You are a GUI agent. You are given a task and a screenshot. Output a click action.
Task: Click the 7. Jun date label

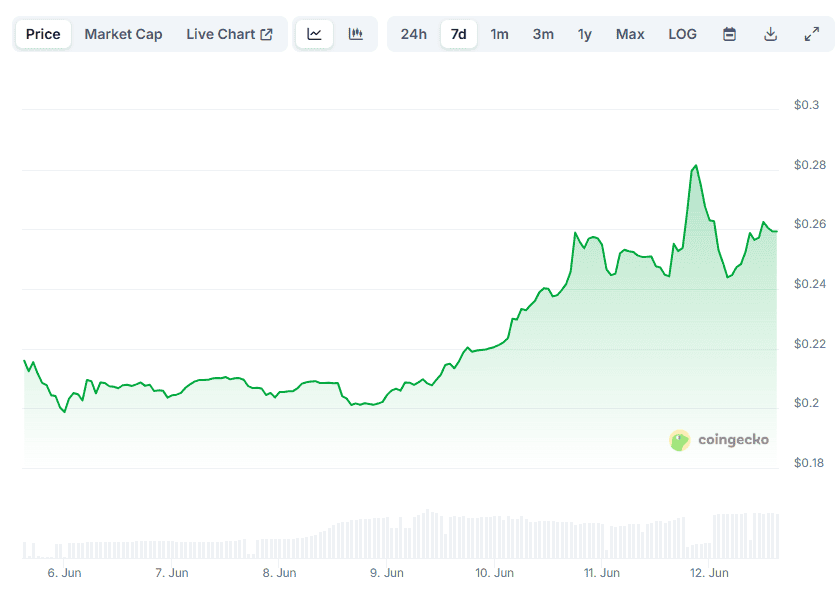coord(171,573)
